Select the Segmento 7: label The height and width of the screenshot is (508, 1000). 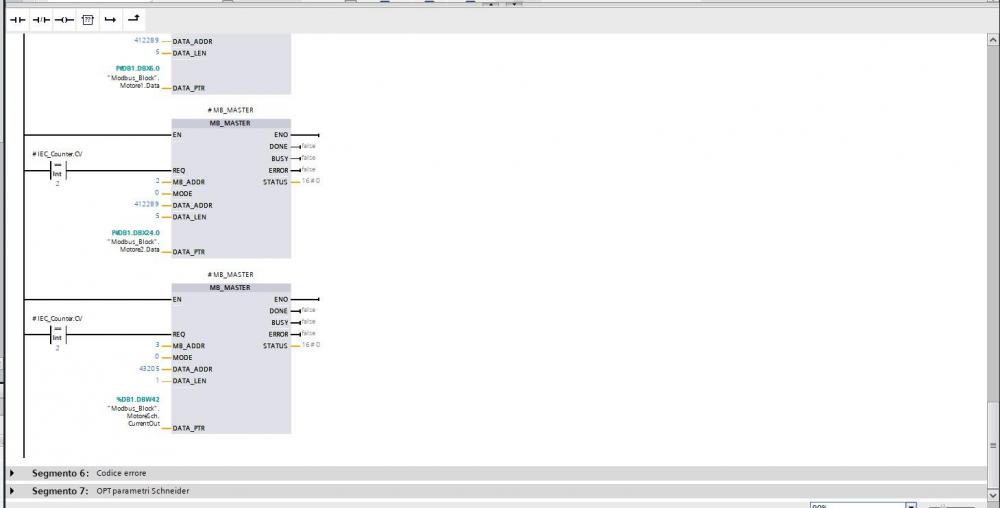61,491
